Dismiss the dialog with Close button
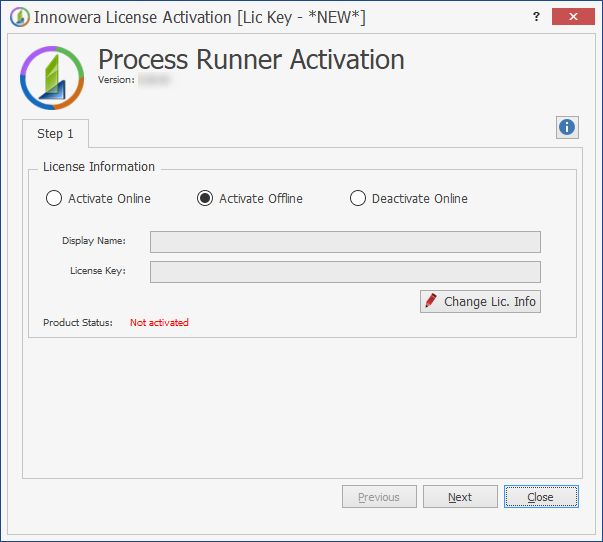603x542 pixels. click(541, 497)
